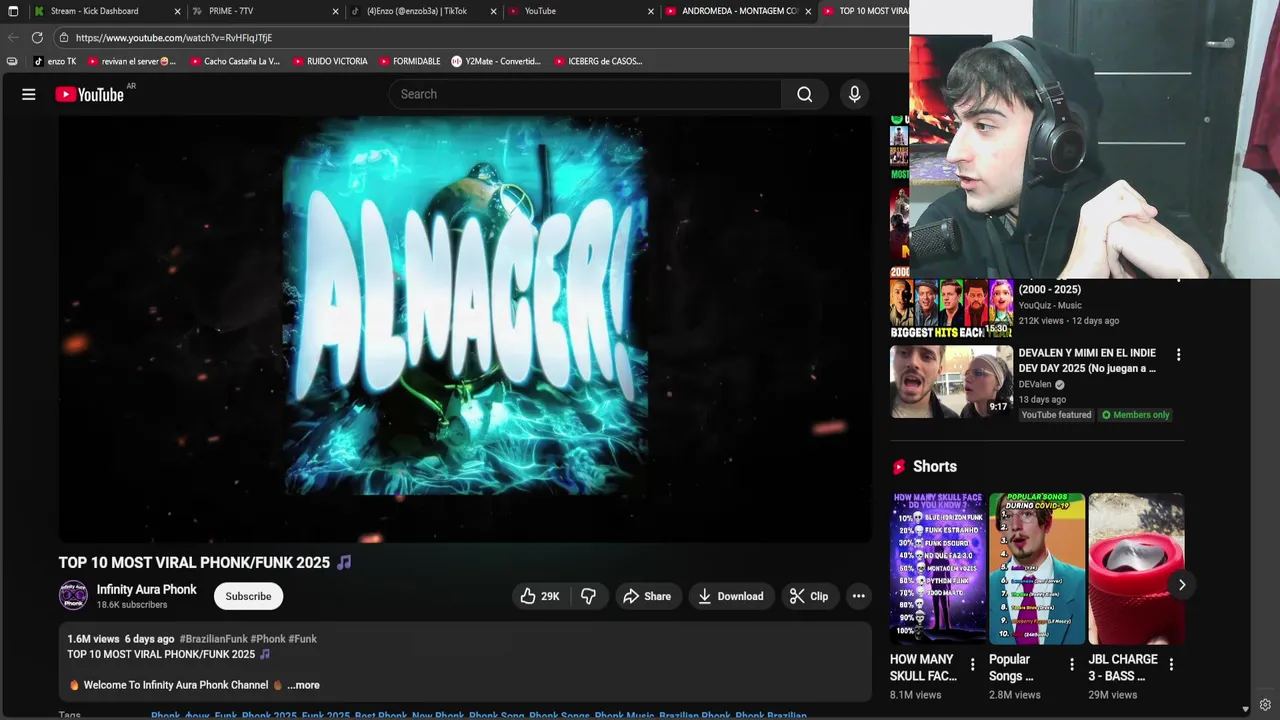Open DEVALEN Y MIMI EN EL INDIE title
The width and height of the screenshot is (1280, 720).
(x=1087, y=360)
